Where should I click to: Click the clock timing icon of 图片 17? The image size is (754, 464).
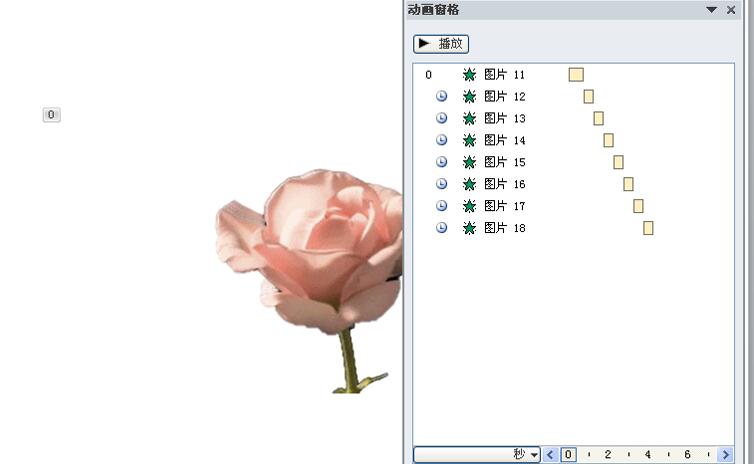tap(441, 205)
